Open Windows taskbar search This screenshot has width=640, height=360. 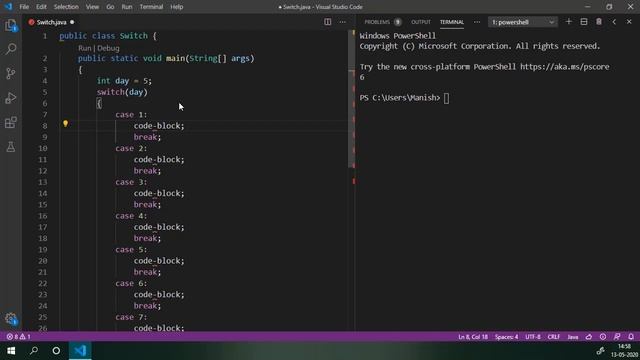tap(34, 351)
